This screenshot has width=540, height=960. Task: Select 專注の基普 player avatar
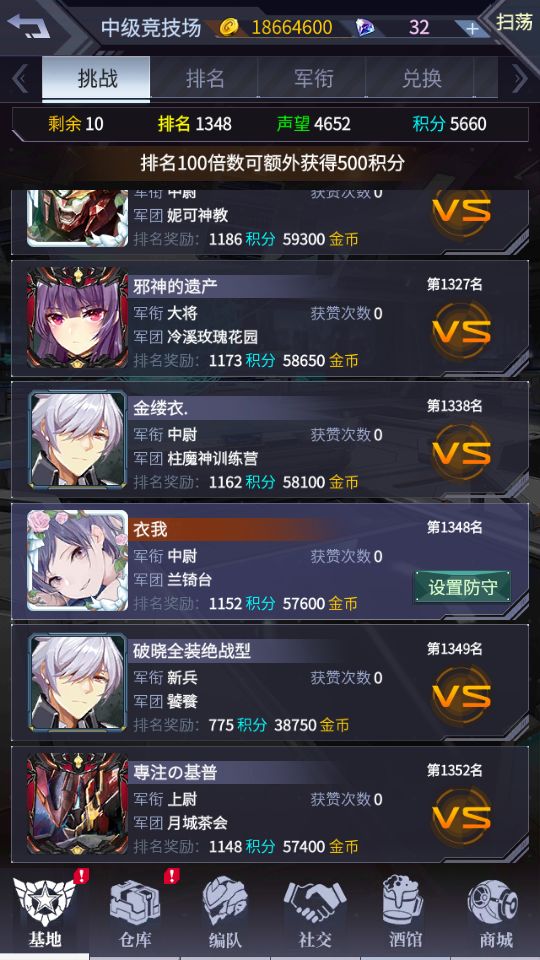(77, 804)
